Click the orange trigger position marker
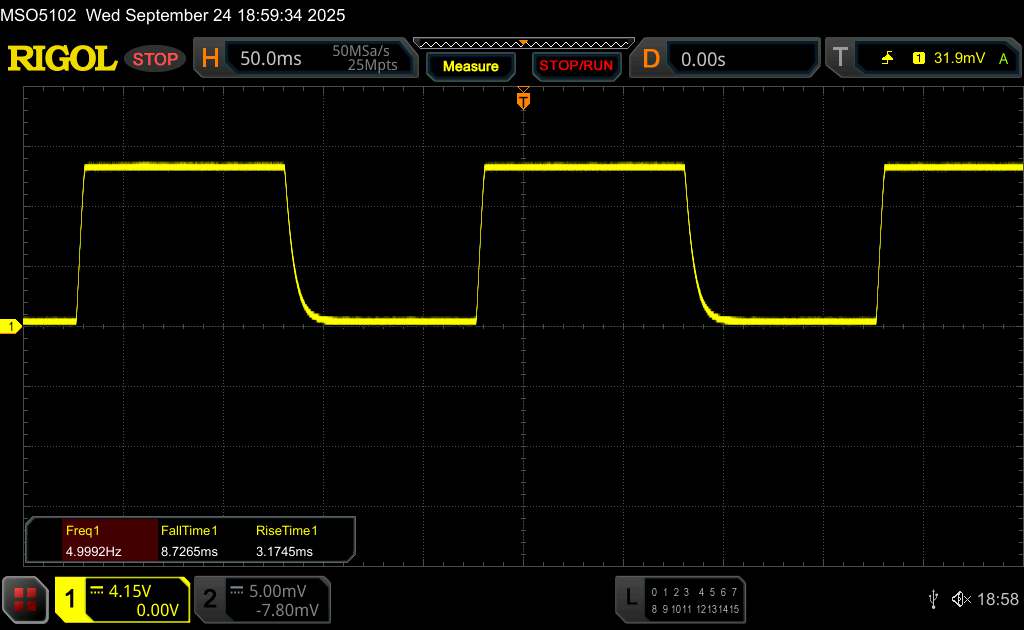1024x630 pixels. (x=522, y=99)
